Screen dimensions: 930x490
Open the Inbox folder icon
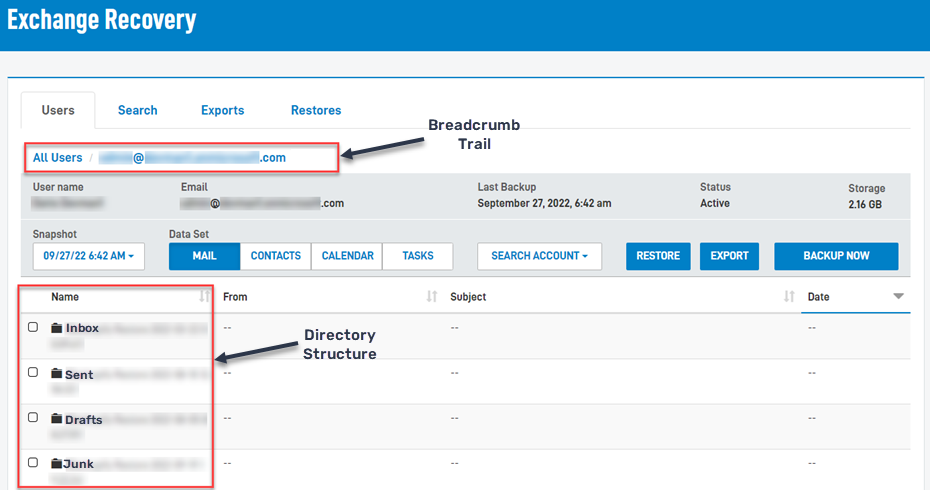pyautogui.click(x=56, y=328)
